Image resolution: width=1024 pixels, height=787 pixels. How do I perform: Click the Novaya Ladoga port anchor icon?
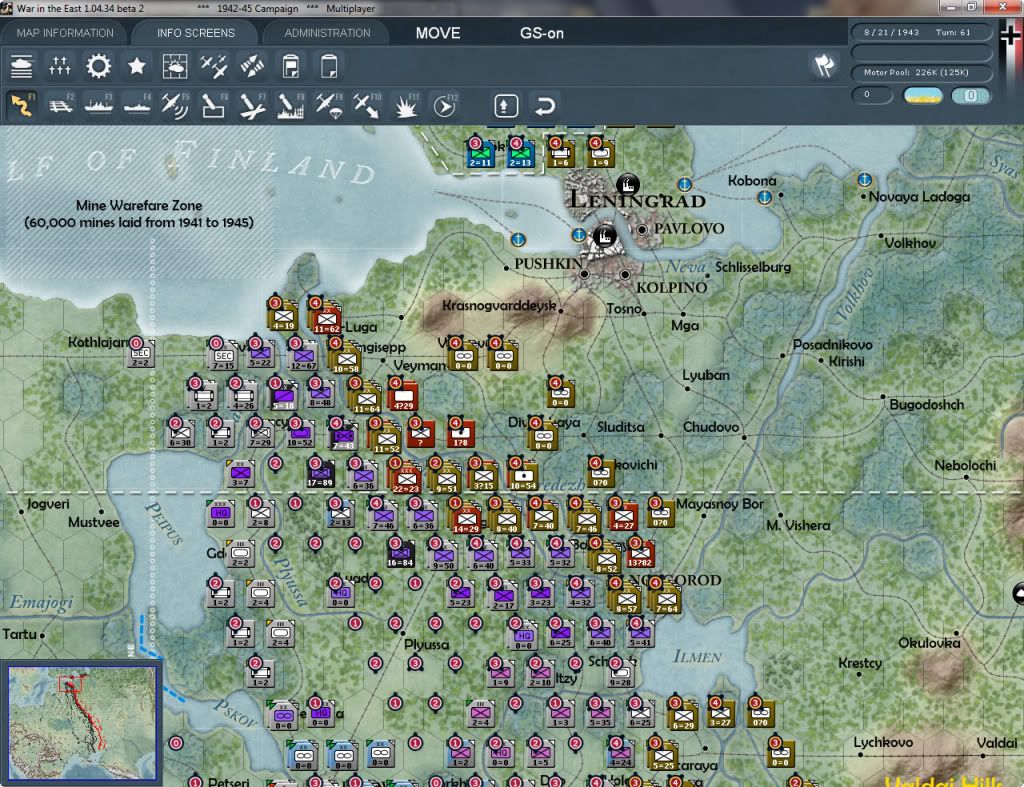[x=864, y=179]
